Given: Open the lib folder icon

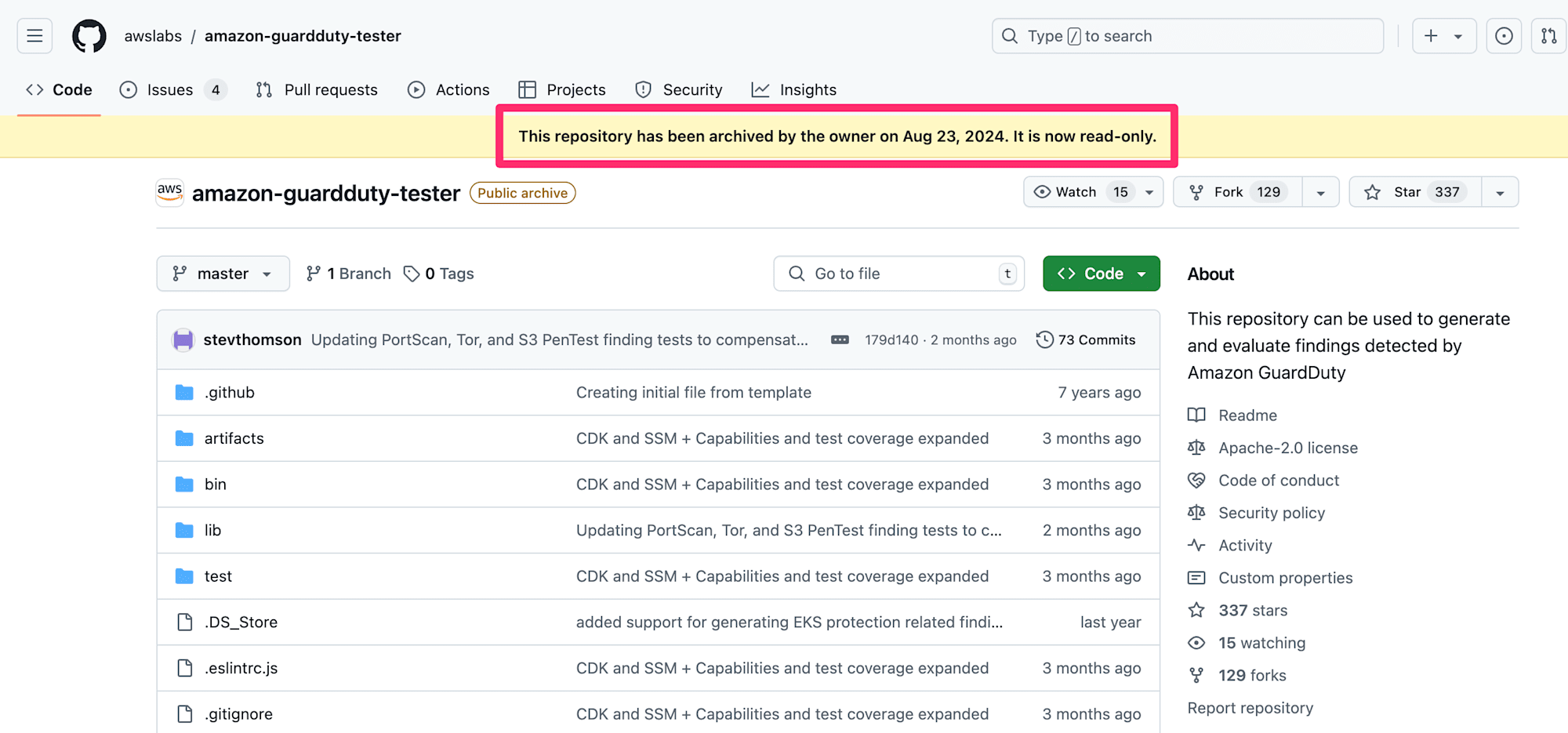Looking at the screenshot, I should [x=184, y=530].
